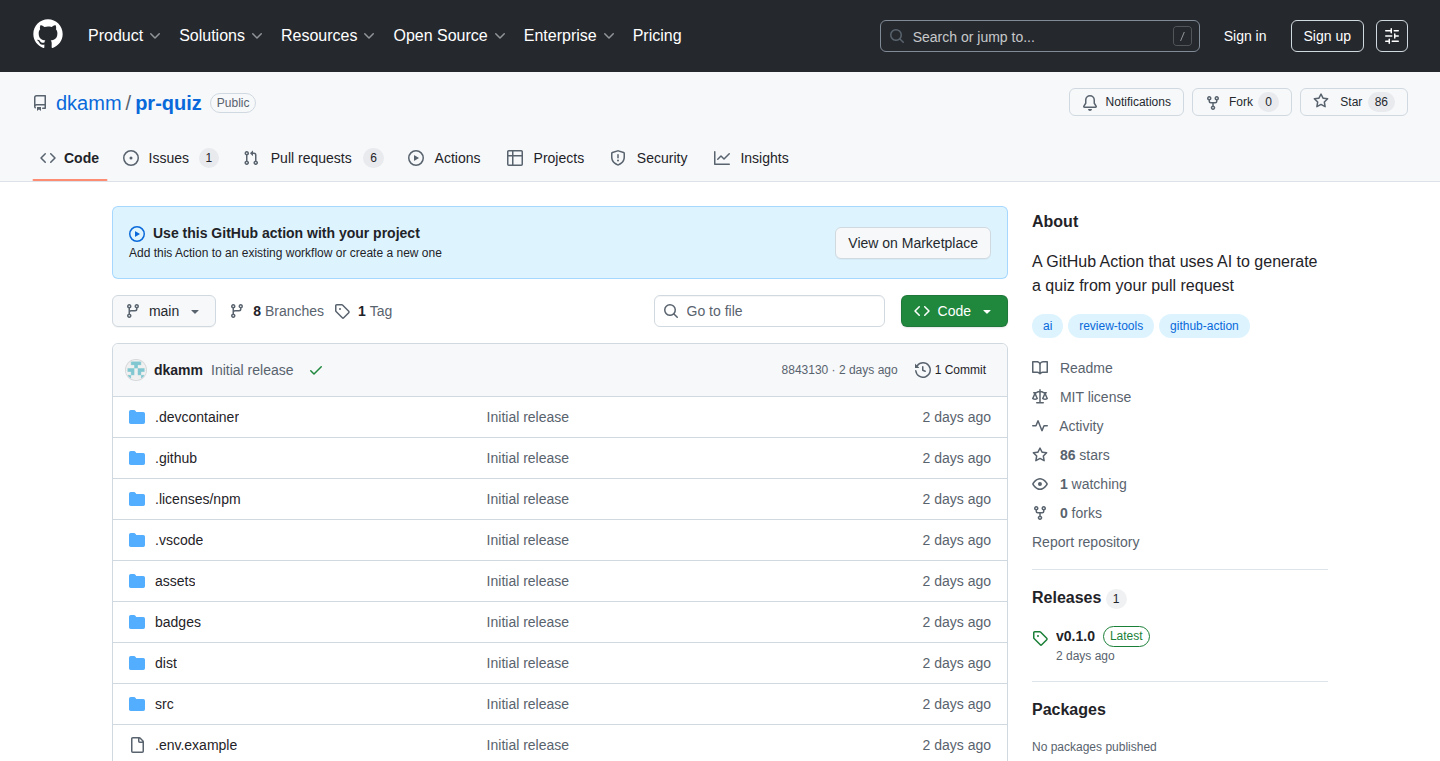Open the .vscode folder
Viewport: 1440px width, 761px height.
point(179,540)
